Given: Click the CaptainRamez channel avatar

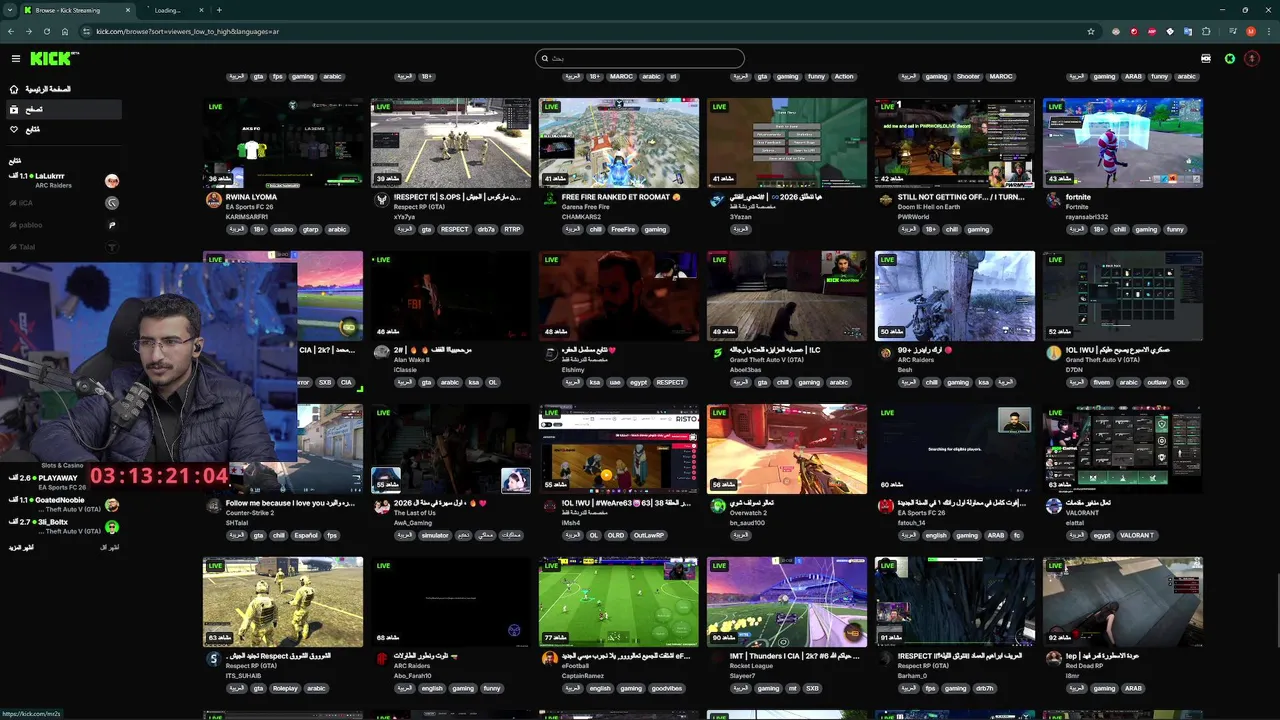Looking at the screenshot, I should click(549, 659).
